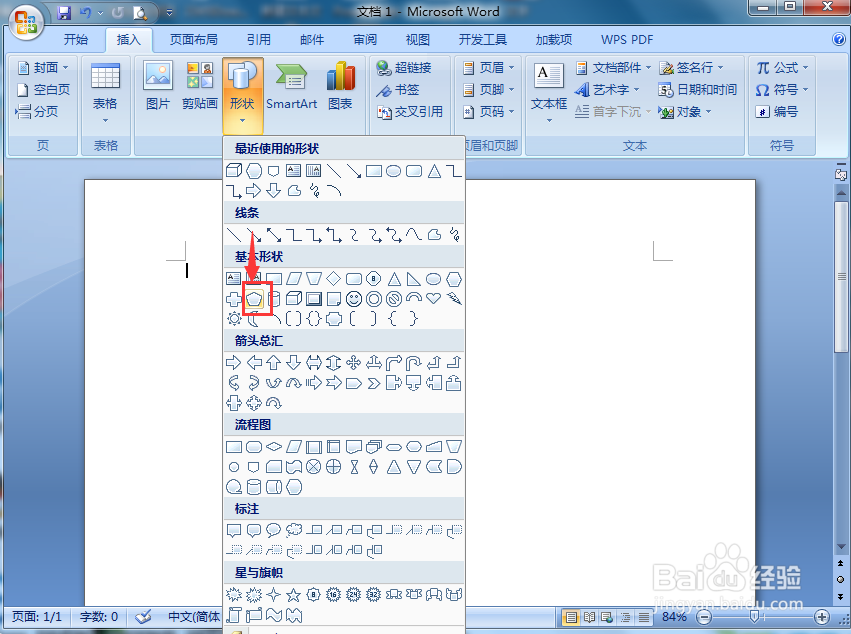Open the Home (开始) tab
851x634 pixels.
point(75,39)
